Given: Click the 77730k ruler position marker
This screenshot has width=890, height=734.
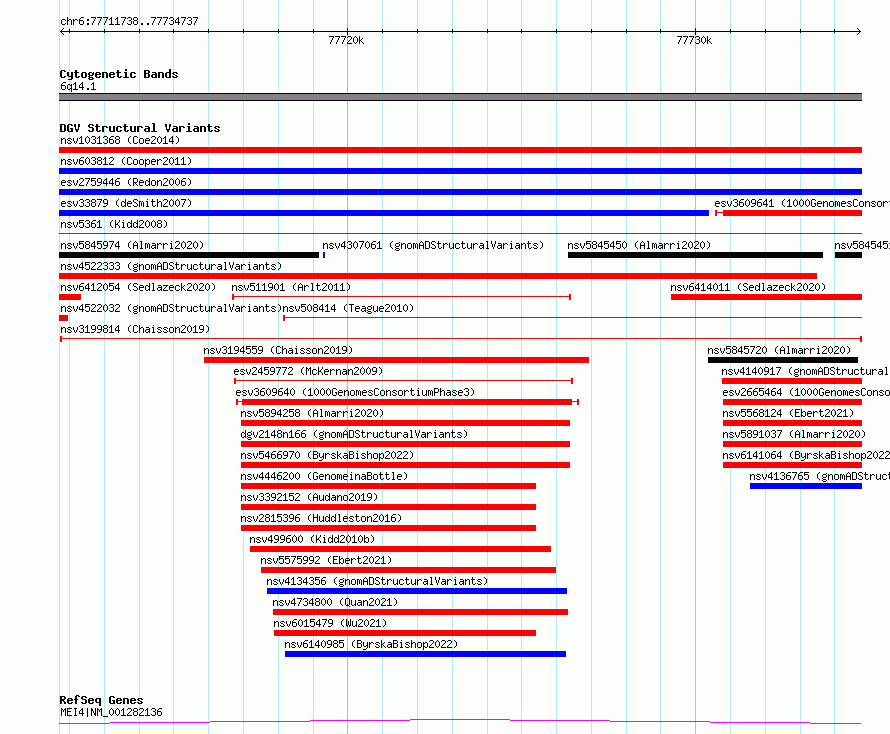Looking at the screenshot, I should 694,40.
